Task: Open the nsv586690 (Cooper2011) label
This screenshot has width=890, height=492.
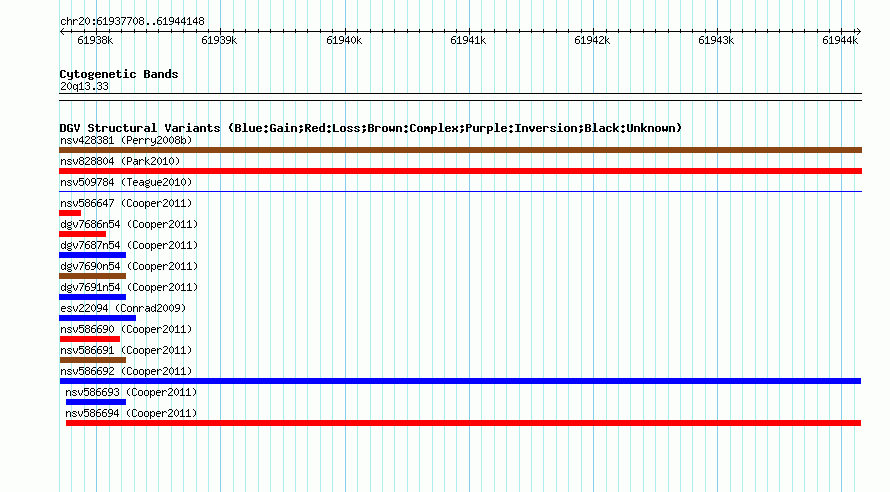Action: [x=126, y=329]
